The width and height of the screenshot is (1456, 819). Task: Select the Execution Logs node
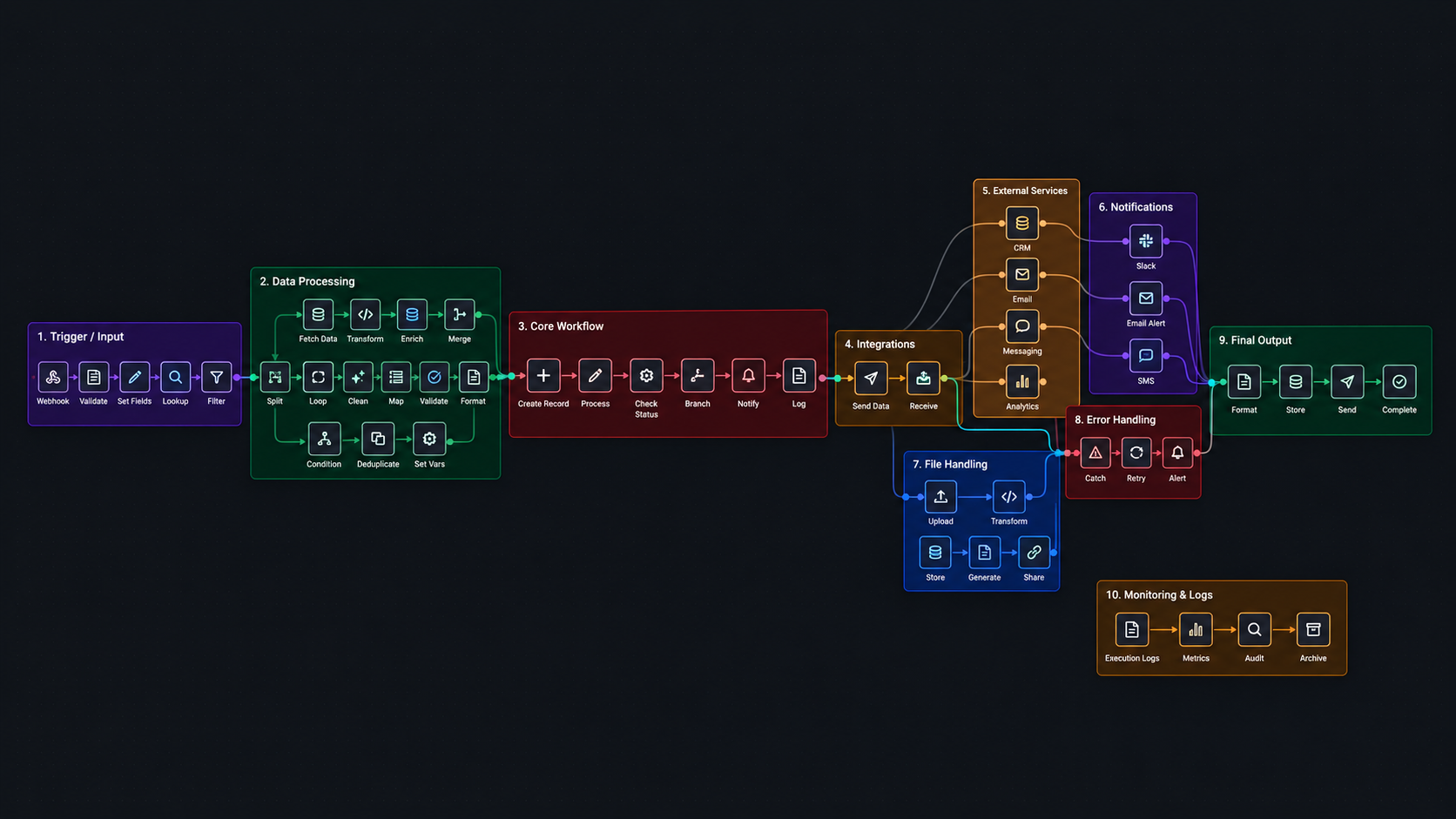[1132, 629]
